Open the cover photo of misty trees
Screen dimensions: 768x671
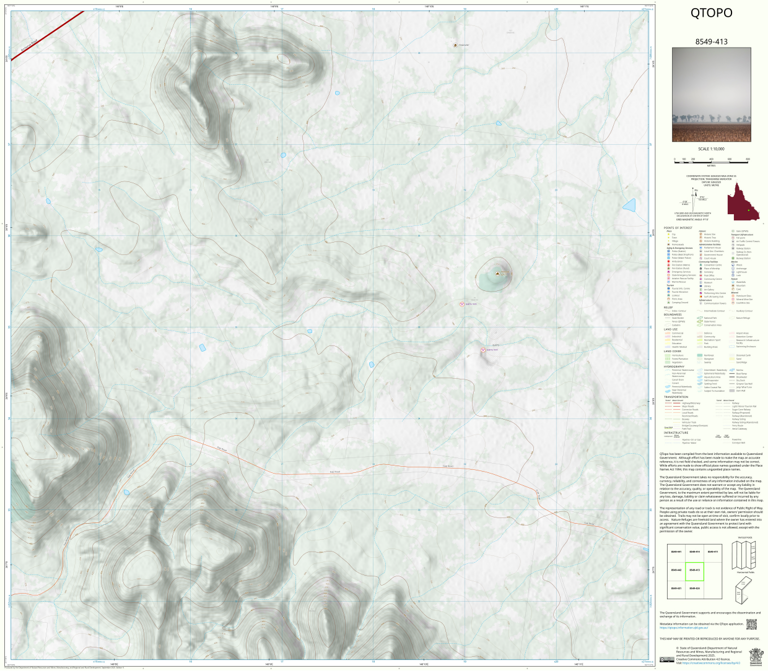click(x=711, y=95)
